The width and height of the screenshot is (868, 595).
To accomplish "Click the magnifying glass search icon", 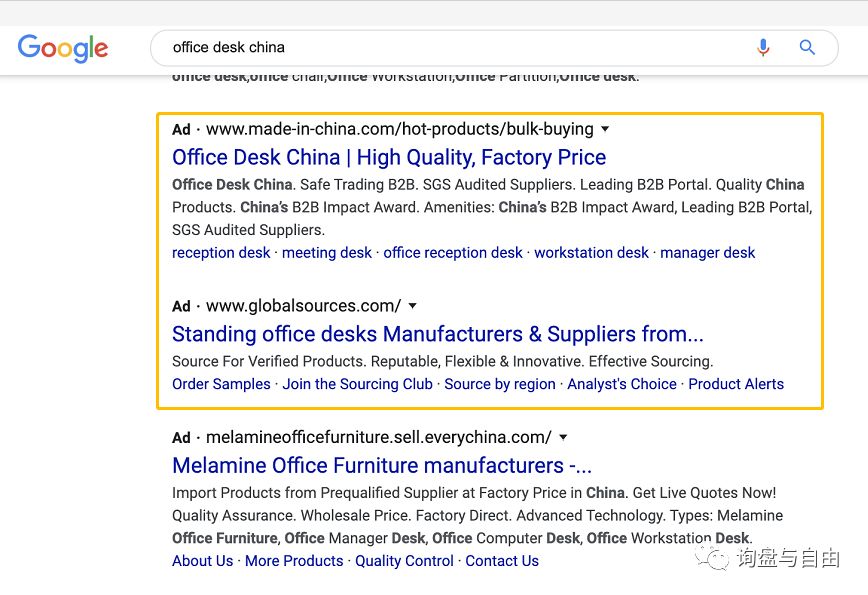I will pos(808,47).
